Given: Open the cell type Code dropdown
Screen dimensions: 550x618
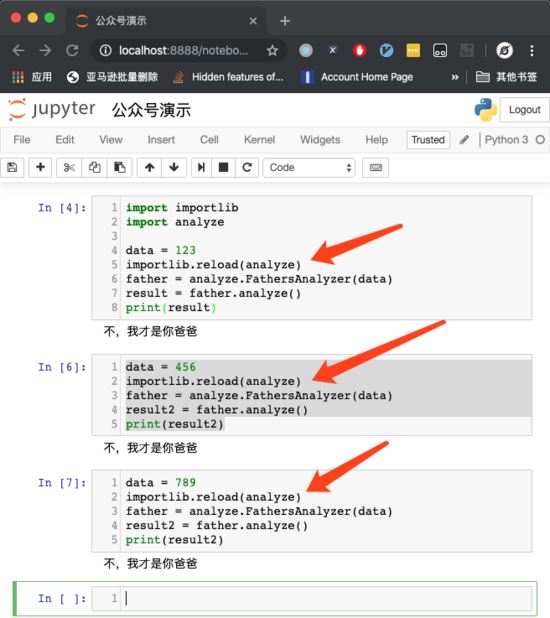Looking at the screenshot, I should pos(309,168).
